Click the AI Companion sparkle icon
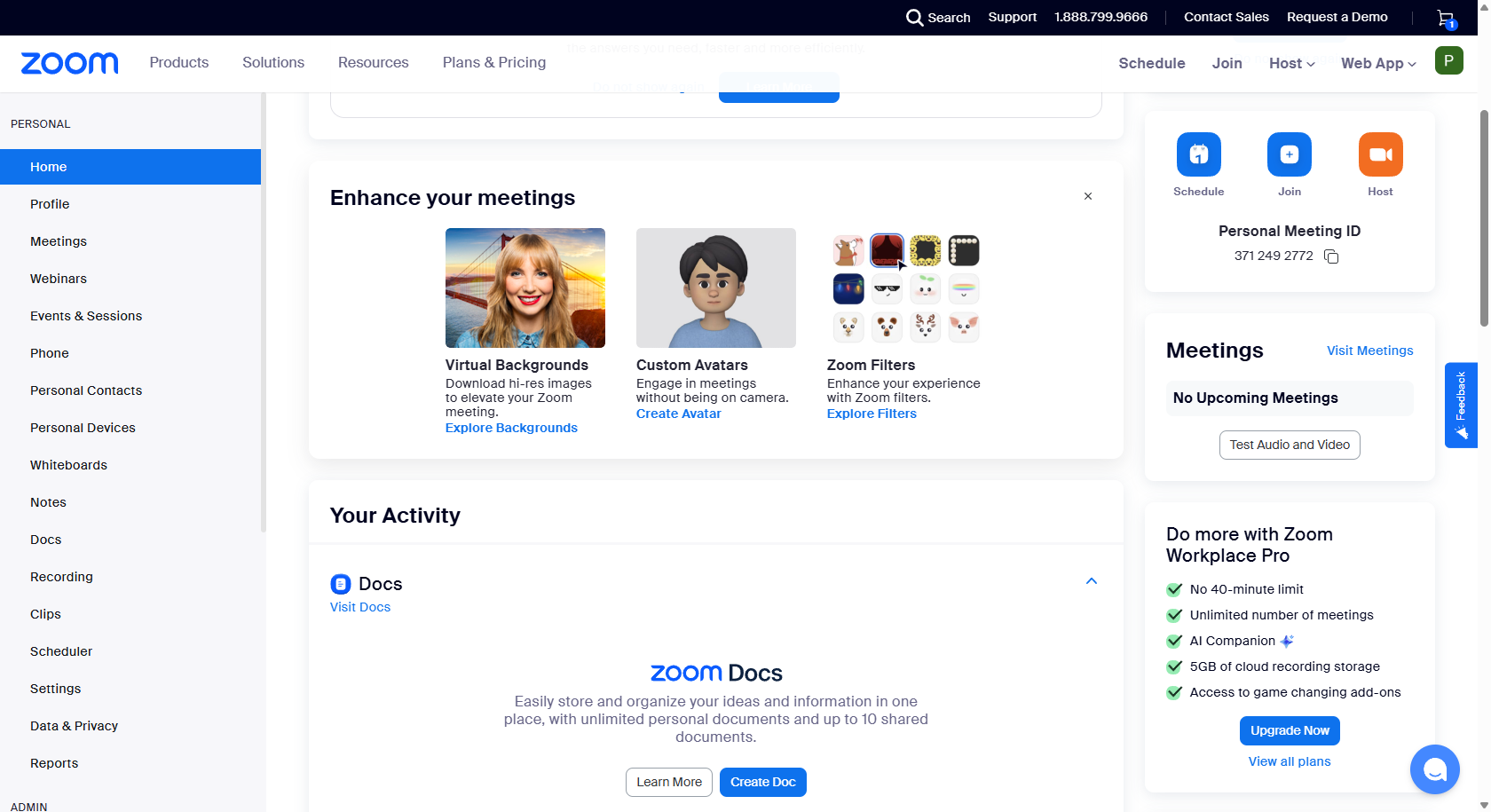This screenshot has width=1491, height=812. pyautogui.click(x=1287, y=641)
